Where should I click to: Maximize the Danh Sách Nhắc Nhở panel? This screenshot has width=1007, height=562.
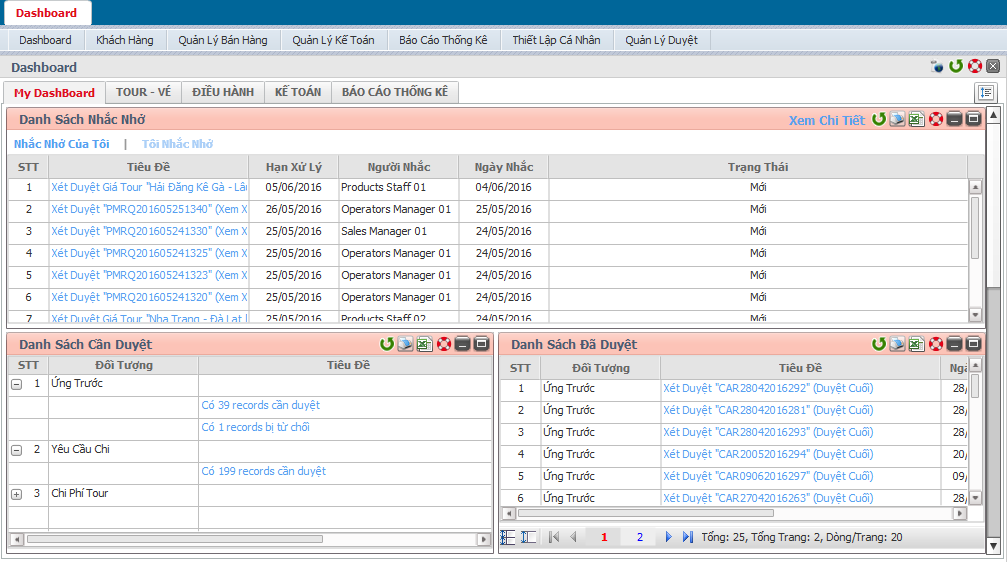(x=973, y=120)
